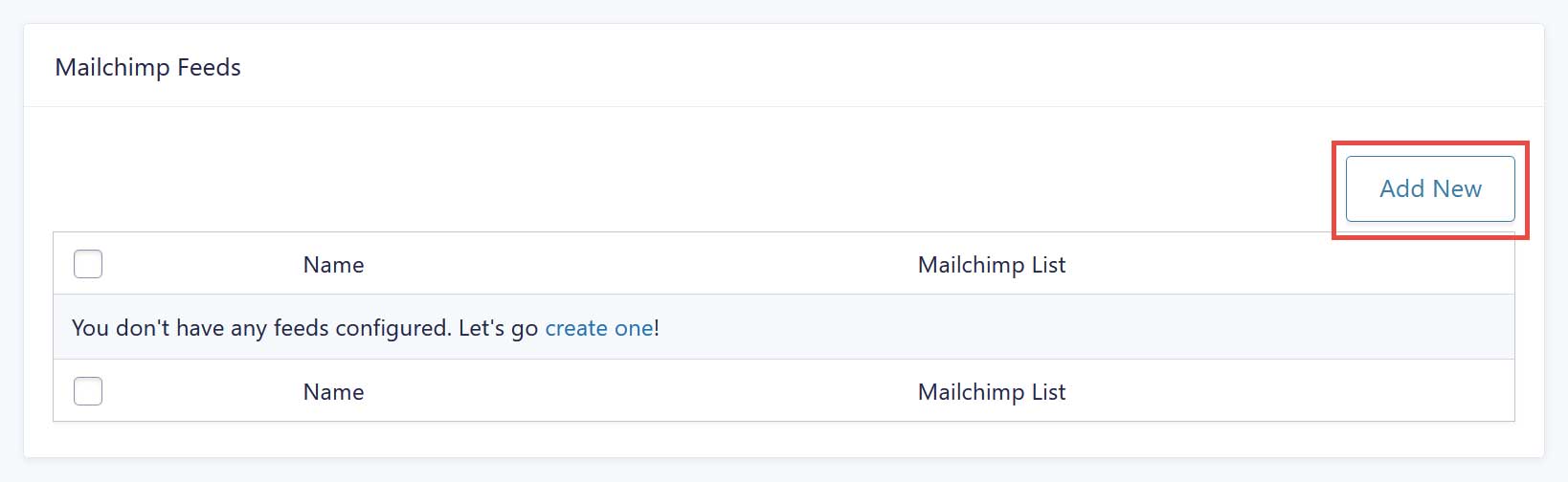Select the 'Let's go' text in empty row
Viewport: 1568px width, 482px height.
click(x=498, y=328)
